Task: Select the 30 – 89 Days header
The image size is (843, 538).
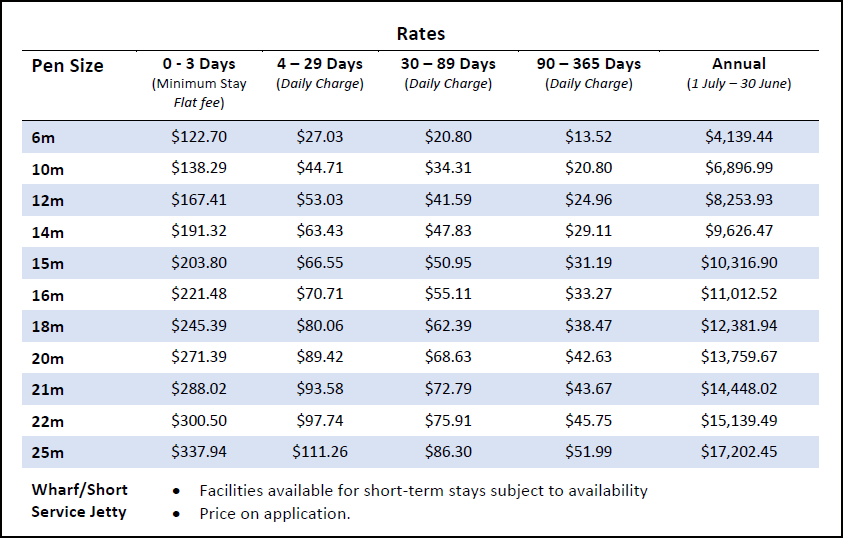Action: click(449, 64)
